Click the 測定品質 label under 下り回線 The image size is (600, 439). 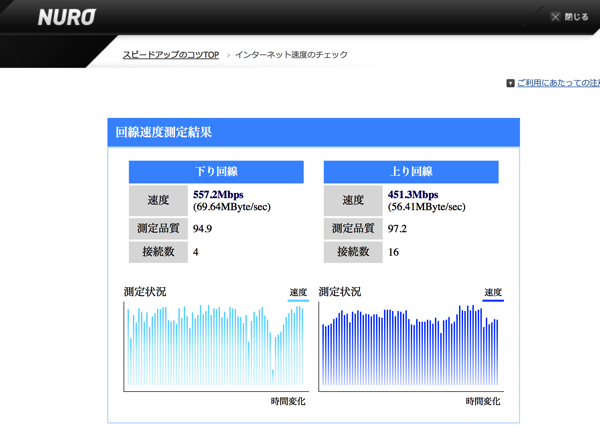158,228
